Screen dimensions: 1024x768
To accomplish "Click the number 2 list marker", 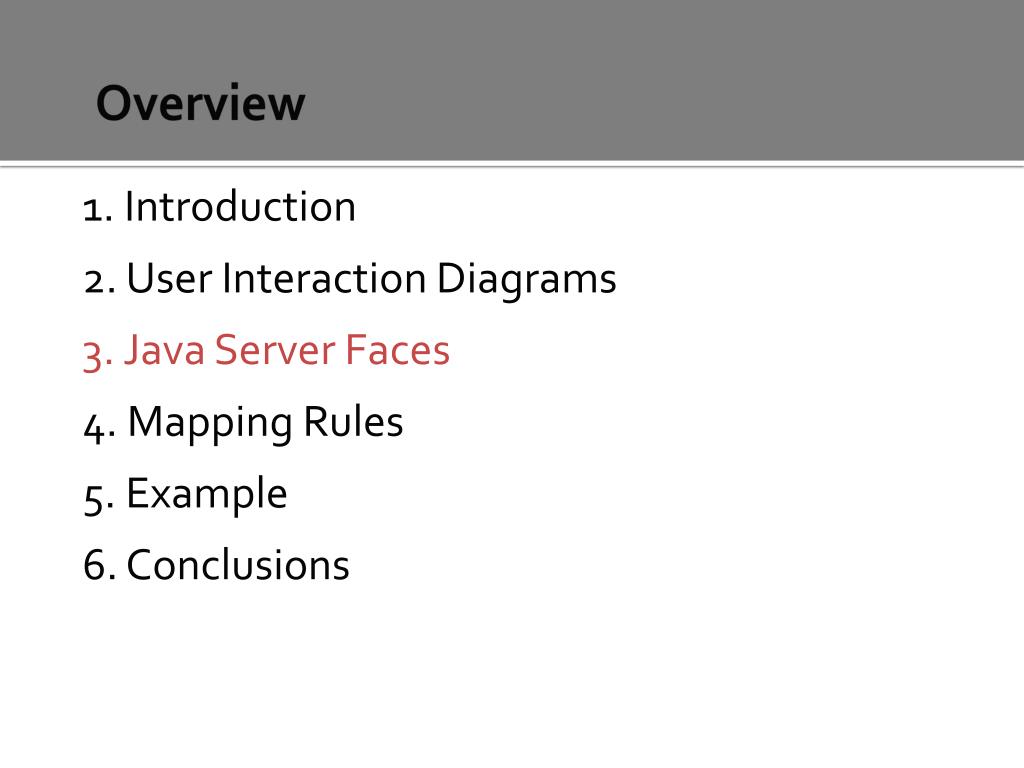I will click(x=100, y=281).
